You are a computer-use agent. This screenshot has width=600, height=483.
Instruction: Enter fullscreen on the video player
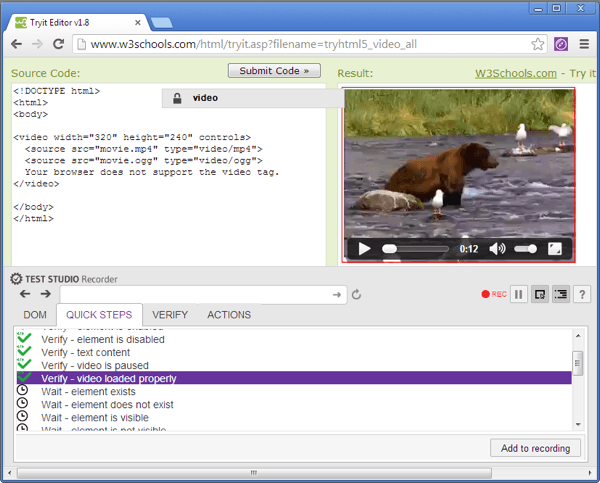pos(555,249)
